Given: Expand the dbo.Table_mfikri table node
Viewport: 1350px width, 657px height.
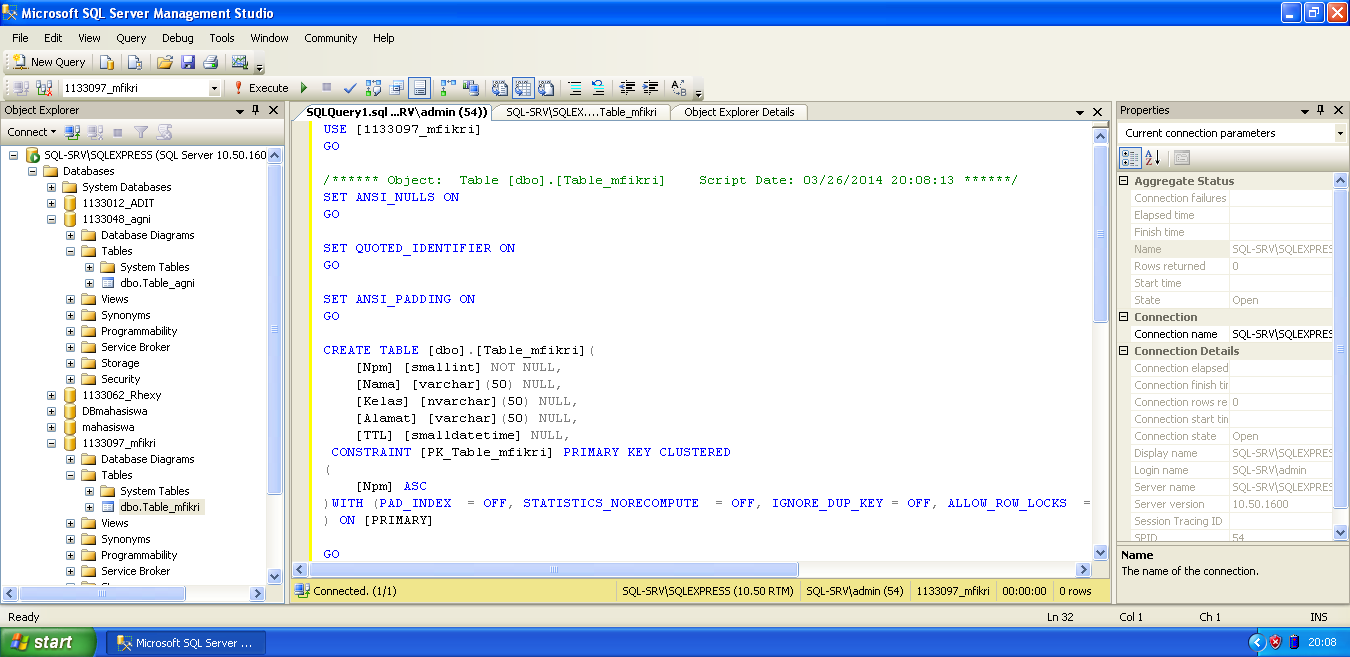Looking at the screenshot, I should tap(90, 507).
